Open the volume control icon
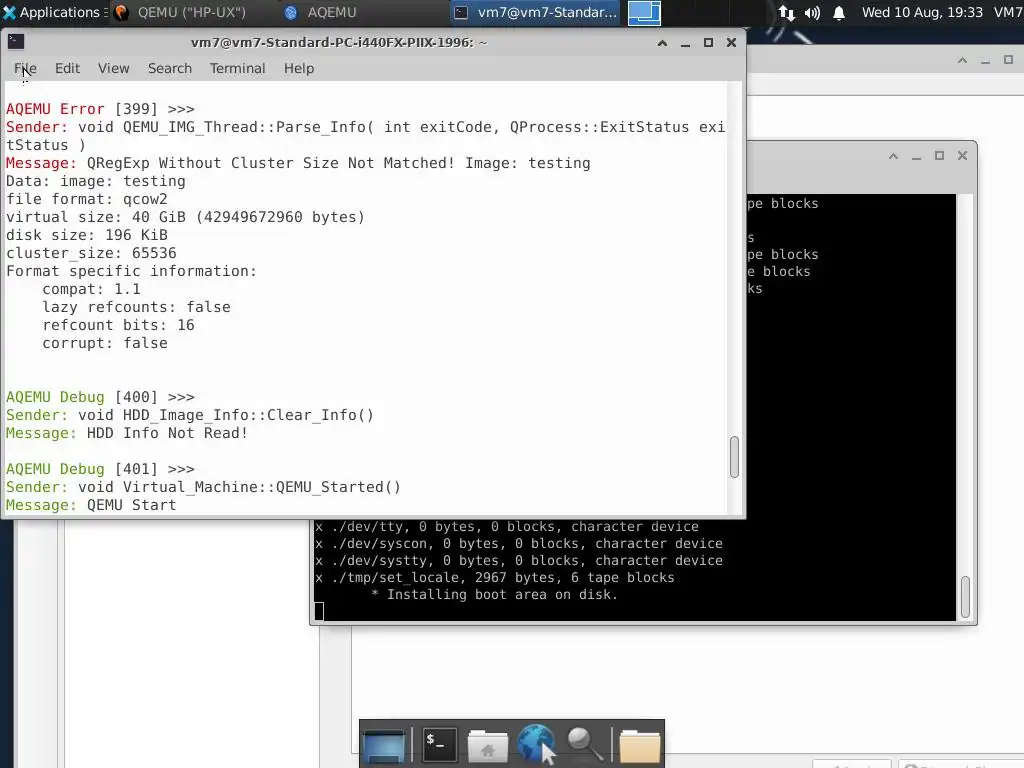The height and width of the screenshot is (768, 1024). [812, 13]
